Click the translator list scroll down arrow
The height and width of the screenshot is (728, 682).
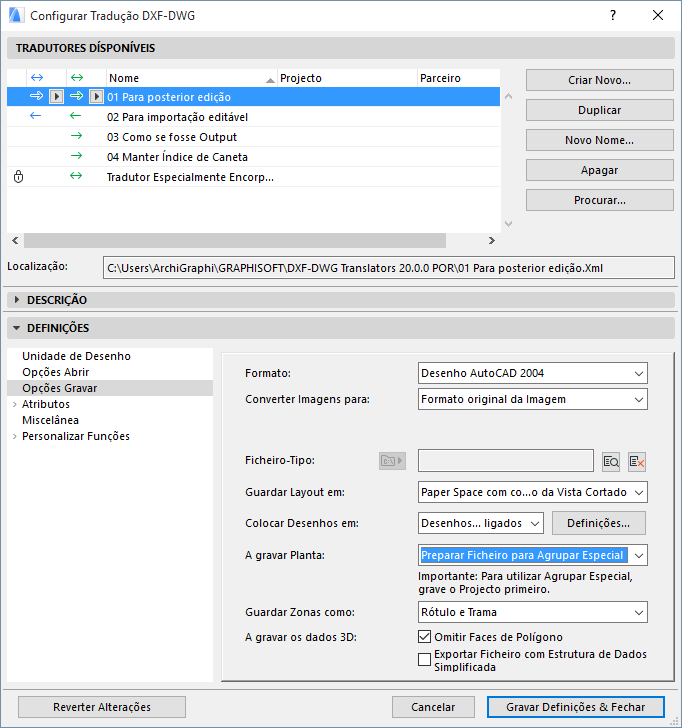coord(508,224)
